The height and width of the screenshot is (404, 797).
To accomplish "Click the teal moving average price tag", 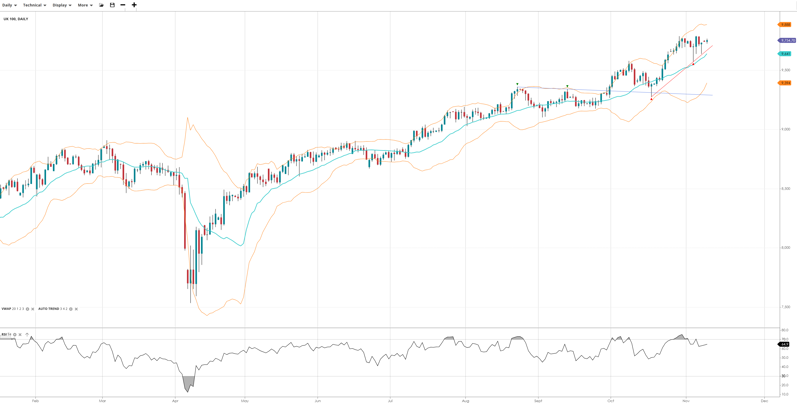I will 785,54.
